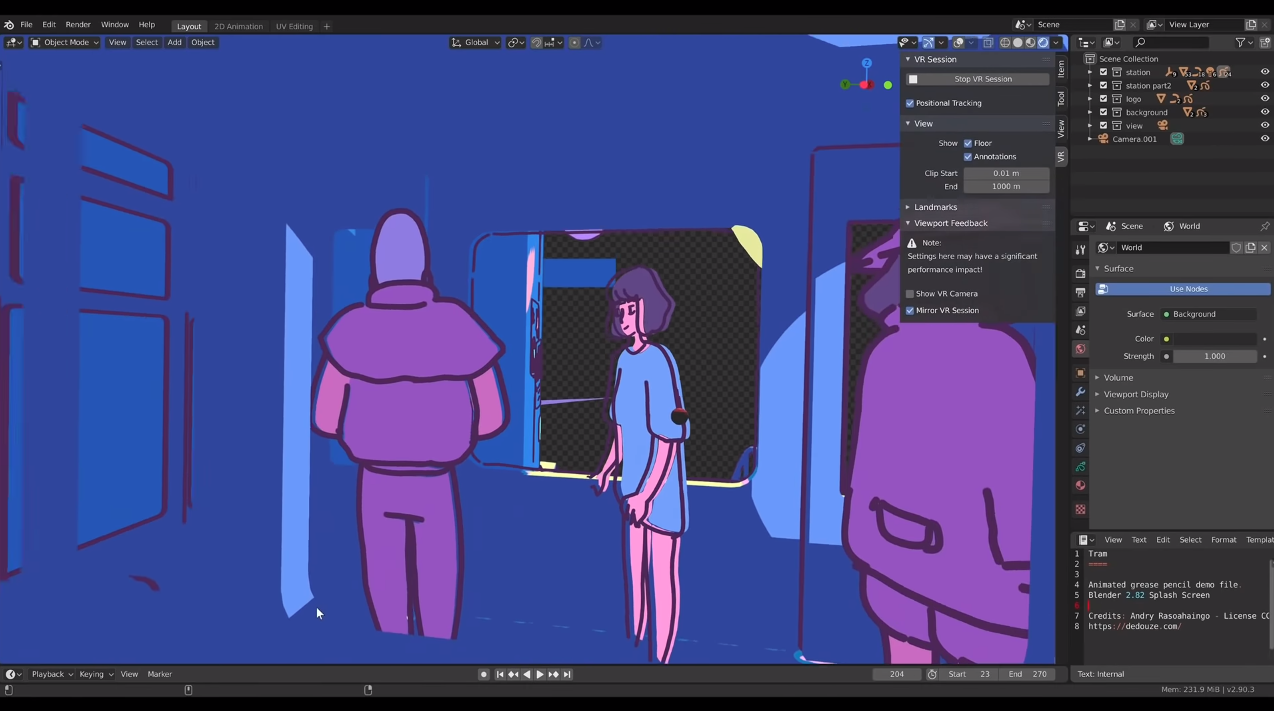1274x711 pixels.
Task: Open the Output properties tab icon
Action: pyautogui.click(x=1080, y=292)
